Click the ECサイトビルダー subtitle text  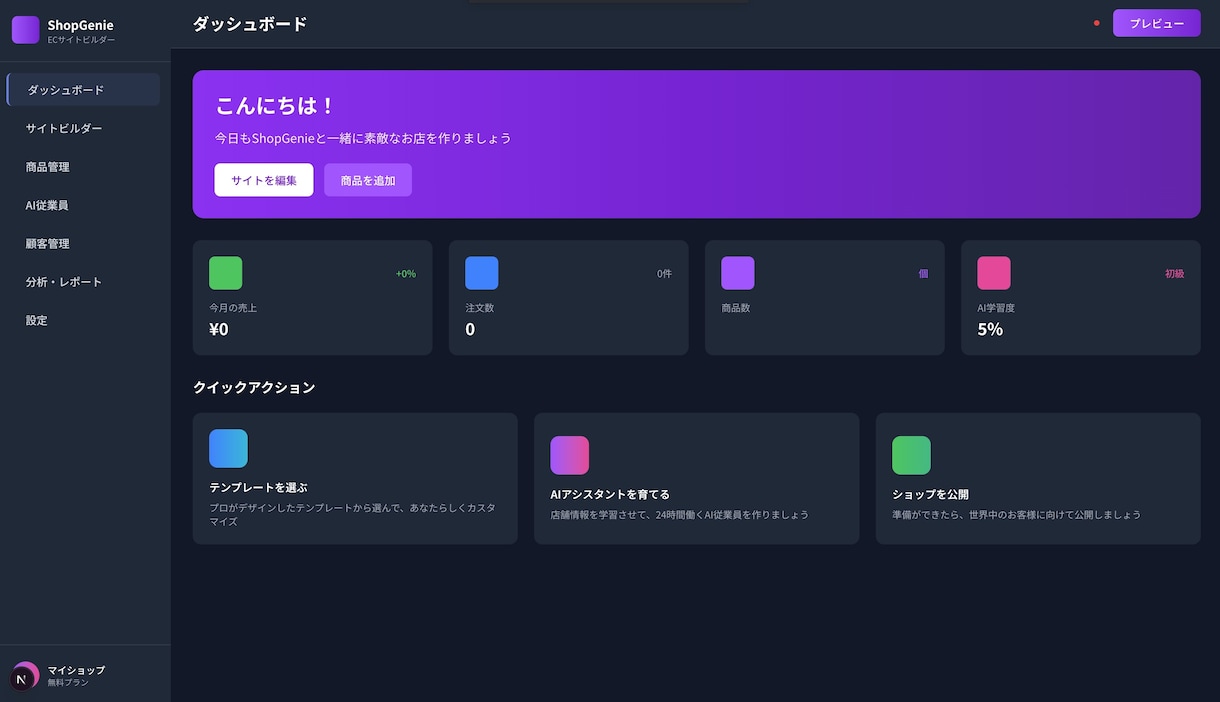(x=81, y=40)
